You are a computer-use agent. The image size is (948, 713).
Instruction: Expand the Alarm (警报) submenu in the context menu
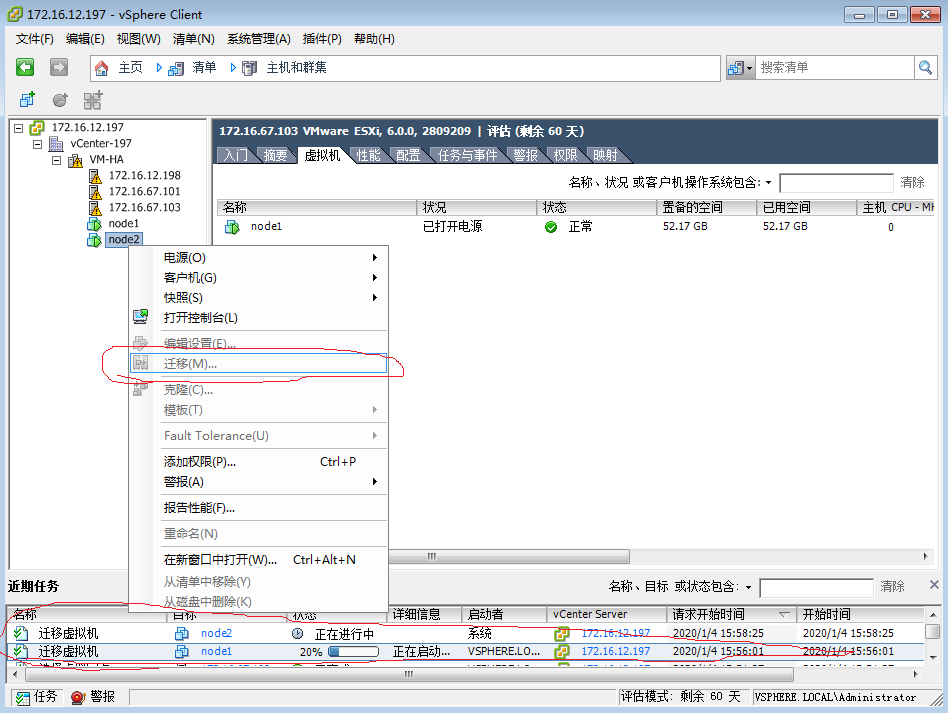tap(375, 482)
